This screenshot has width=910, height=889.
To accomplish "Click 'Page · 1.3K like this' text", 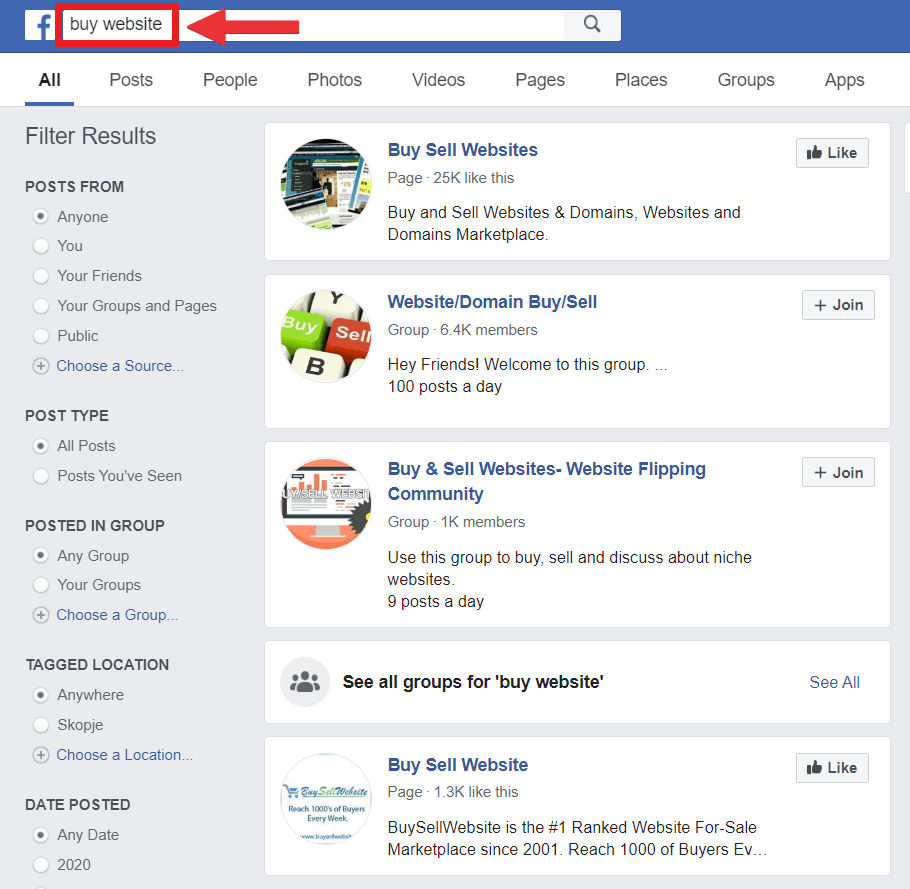I will (x=453, y=792).
